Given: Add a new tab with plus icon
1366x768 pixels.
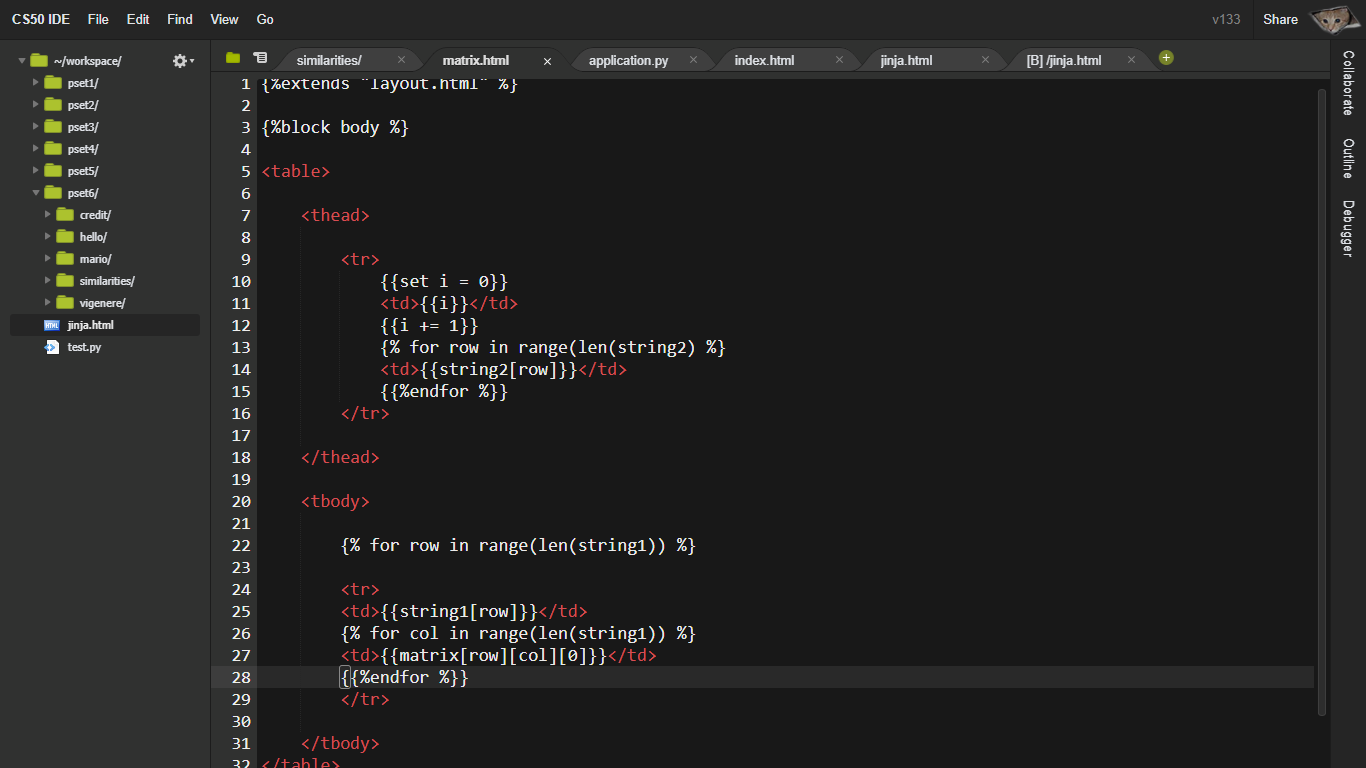Looking at the screenshot, I should pos(1166,58).
